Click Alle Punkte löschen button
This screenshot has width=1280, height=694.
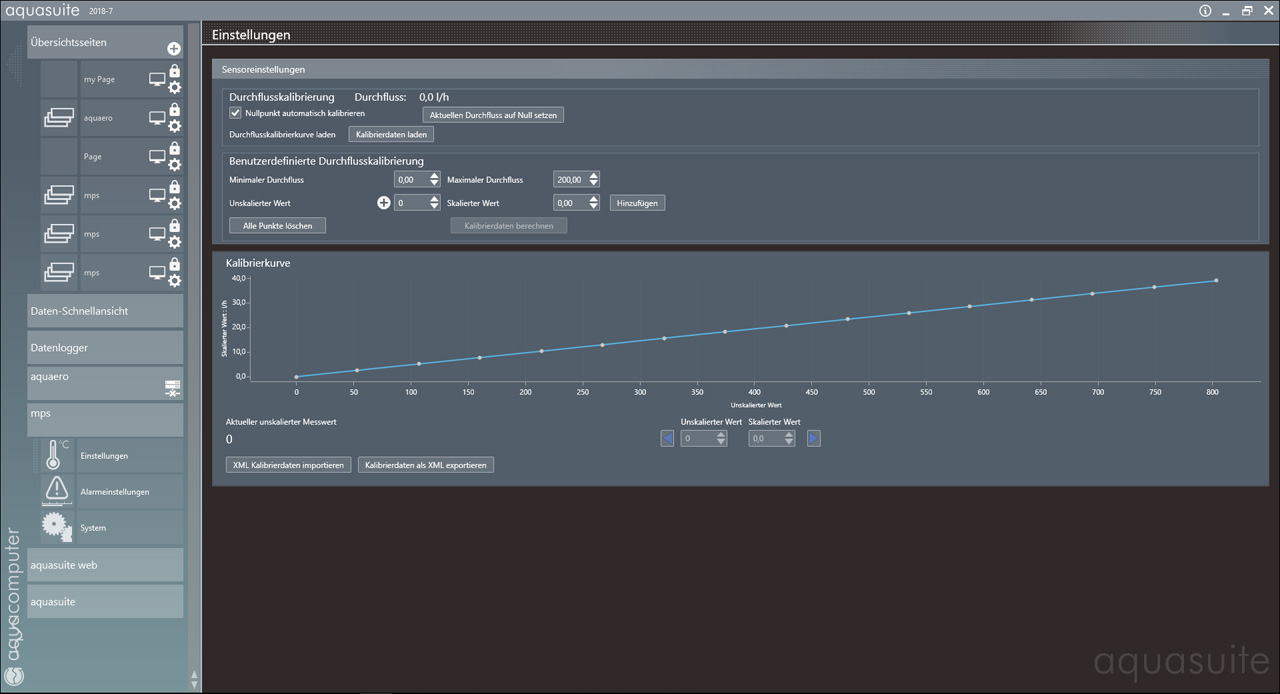click(x=278, y=226)
